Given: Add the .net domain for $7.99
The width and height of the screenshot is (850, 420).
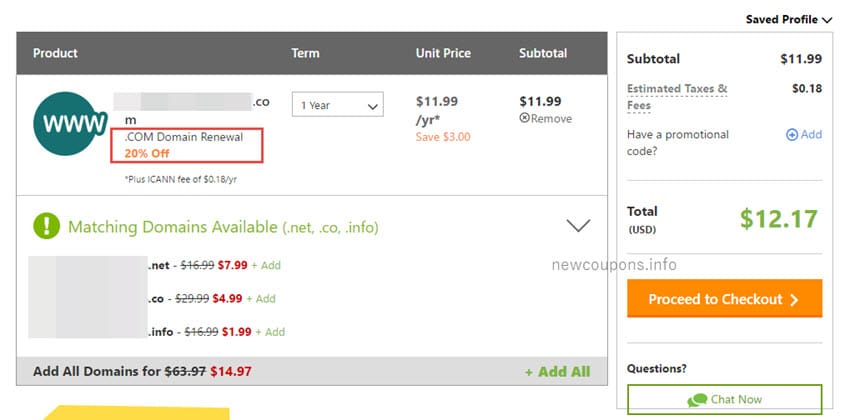Looking at the screenshot, I should [x=266, y=266].
